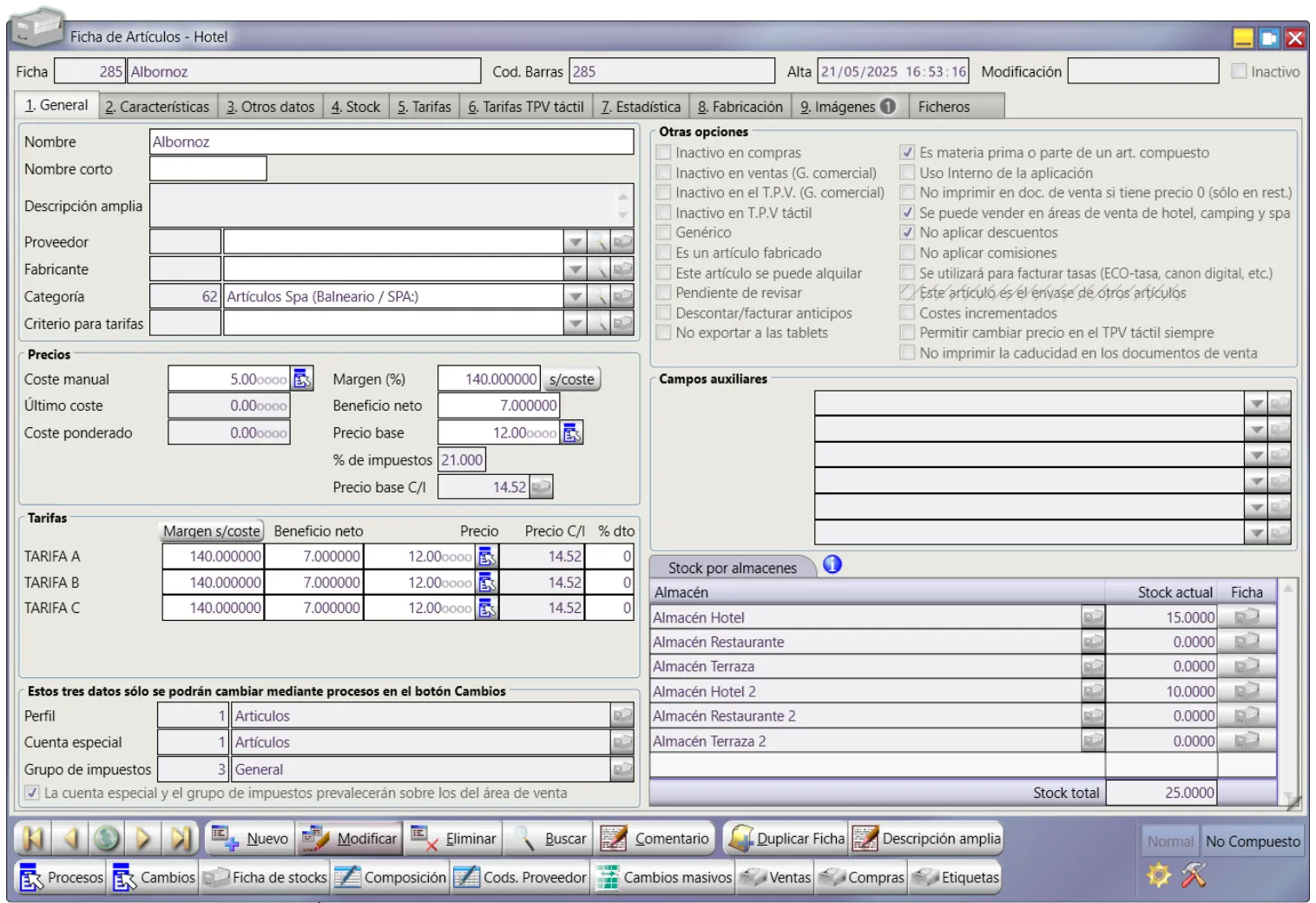The width and height of the screenshot is (1316, 903).
Task: Open ficha icon for Almacén Hotel row
Action: [x=1247, y=617]
